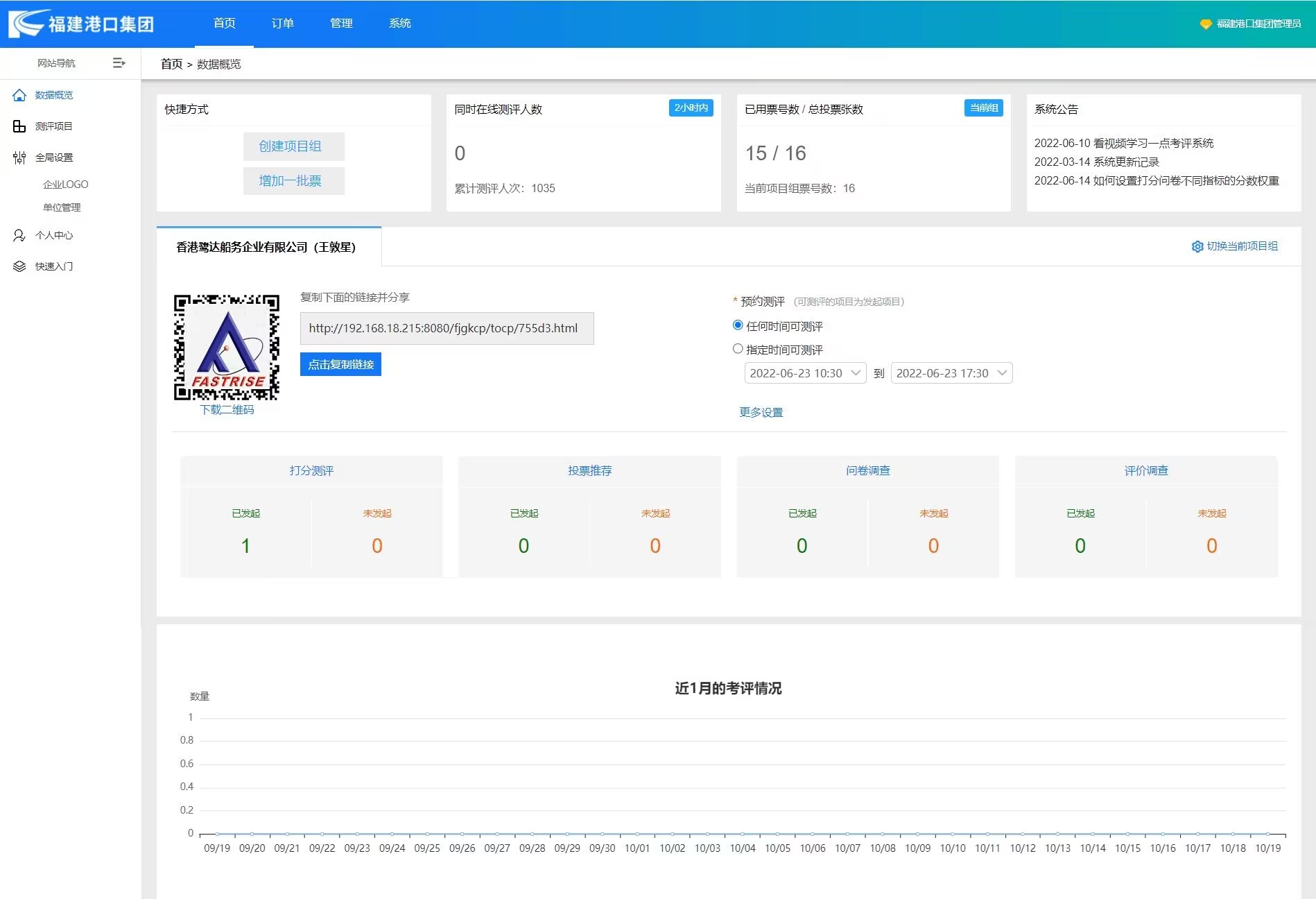The width and height of the screenshot is (1316, 899).
Task: Click chart data point at 09/19
Action: tap(217, 834)
